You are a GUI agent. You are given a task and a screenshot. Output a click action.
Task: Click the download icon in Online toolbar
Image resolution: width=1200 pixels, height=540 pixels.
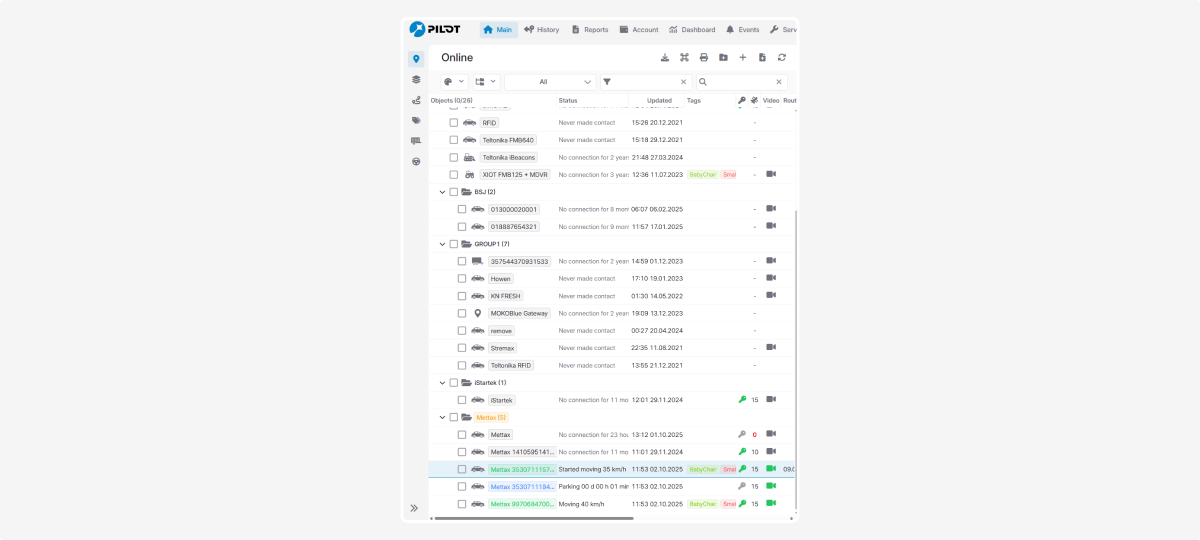pos(665,58)
